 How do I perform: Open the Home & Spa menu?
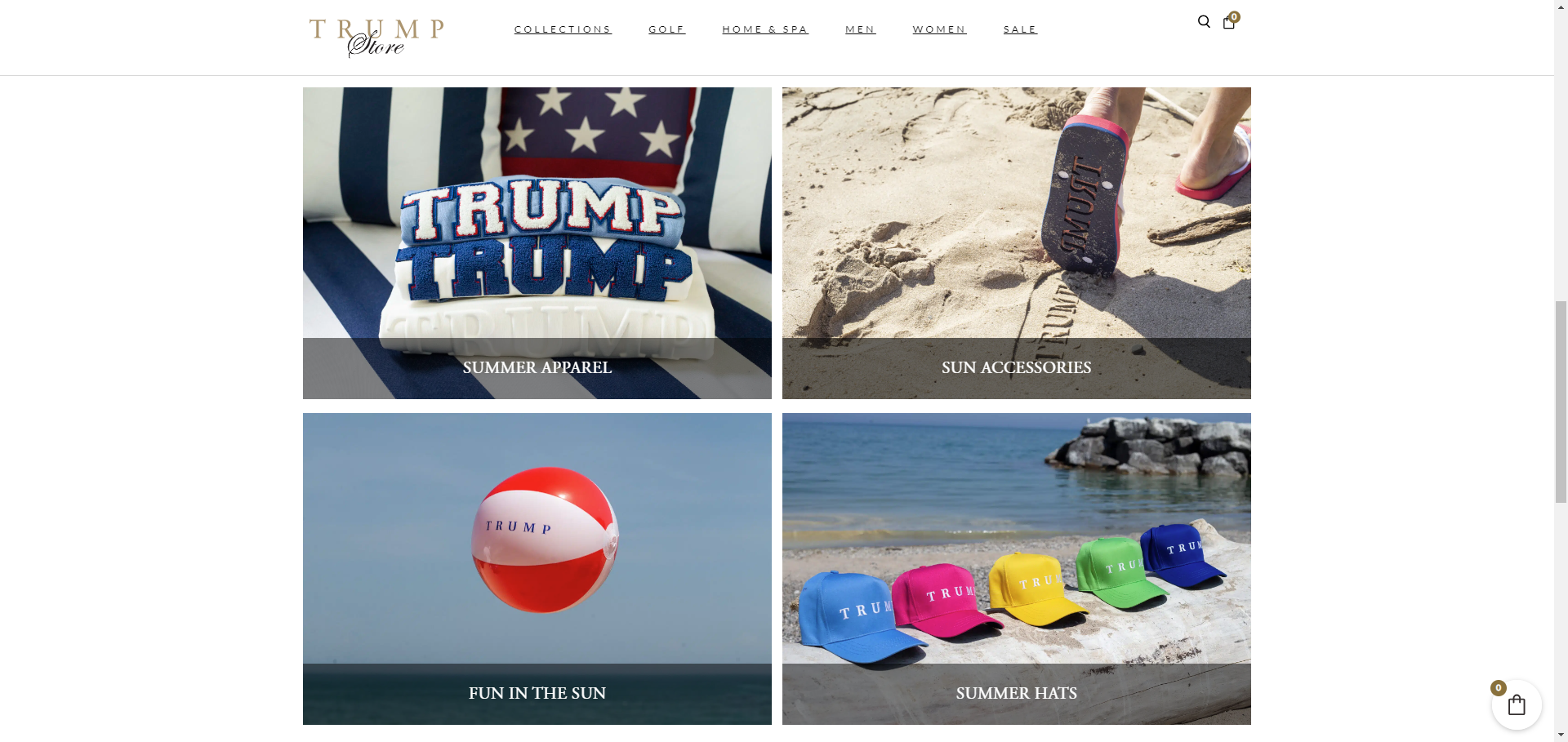point(765,29)
